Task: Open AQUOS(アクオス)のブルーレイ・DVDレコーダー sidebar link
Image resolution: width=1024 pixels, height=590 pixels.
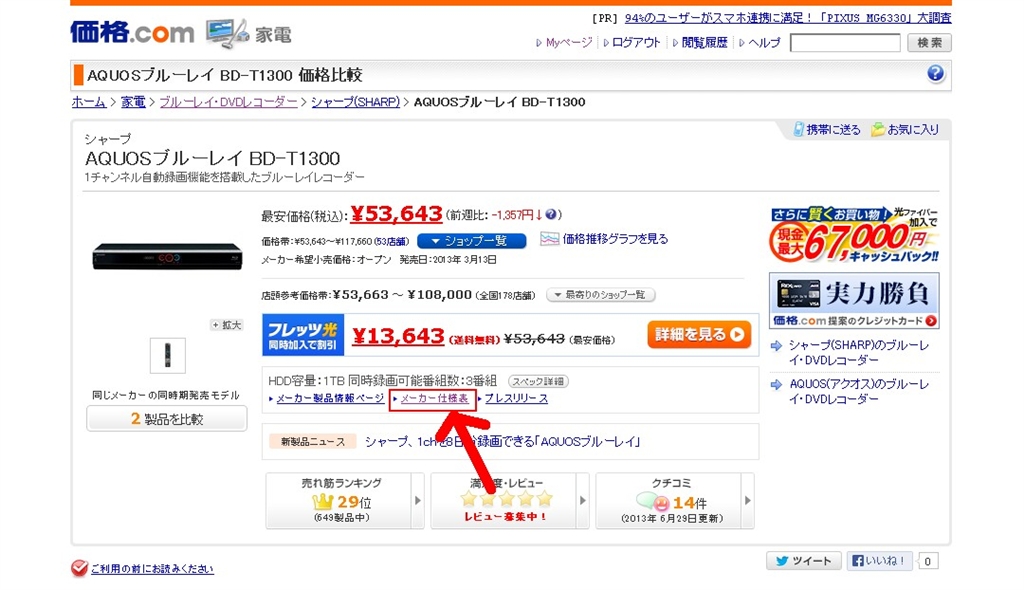Action: 859,391
